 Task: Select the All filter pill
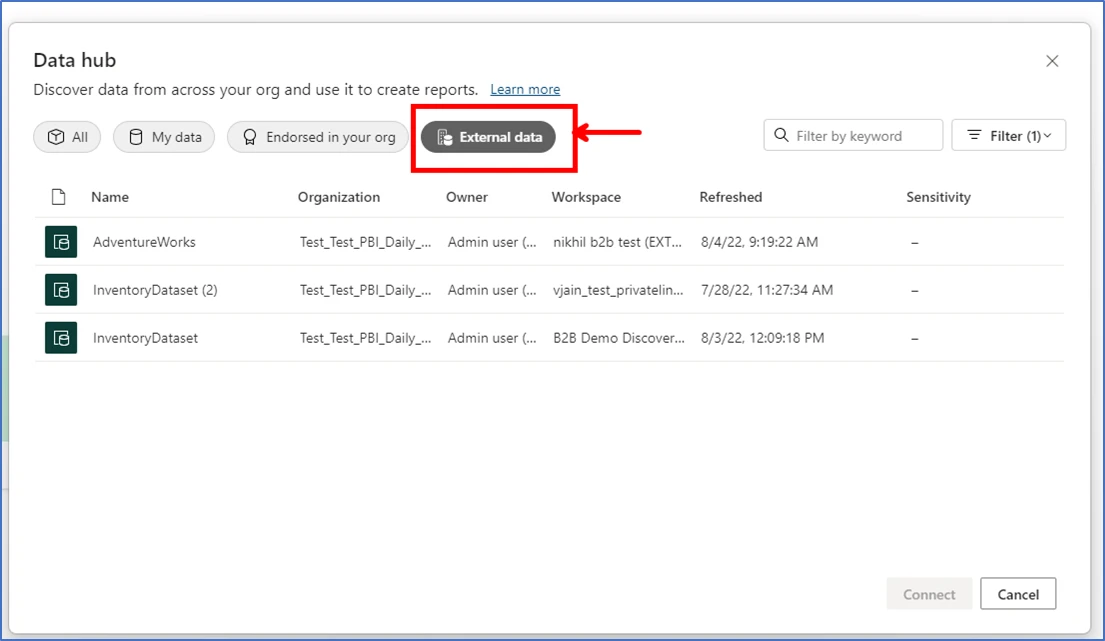pyautogui.click(x=67, y=136)
